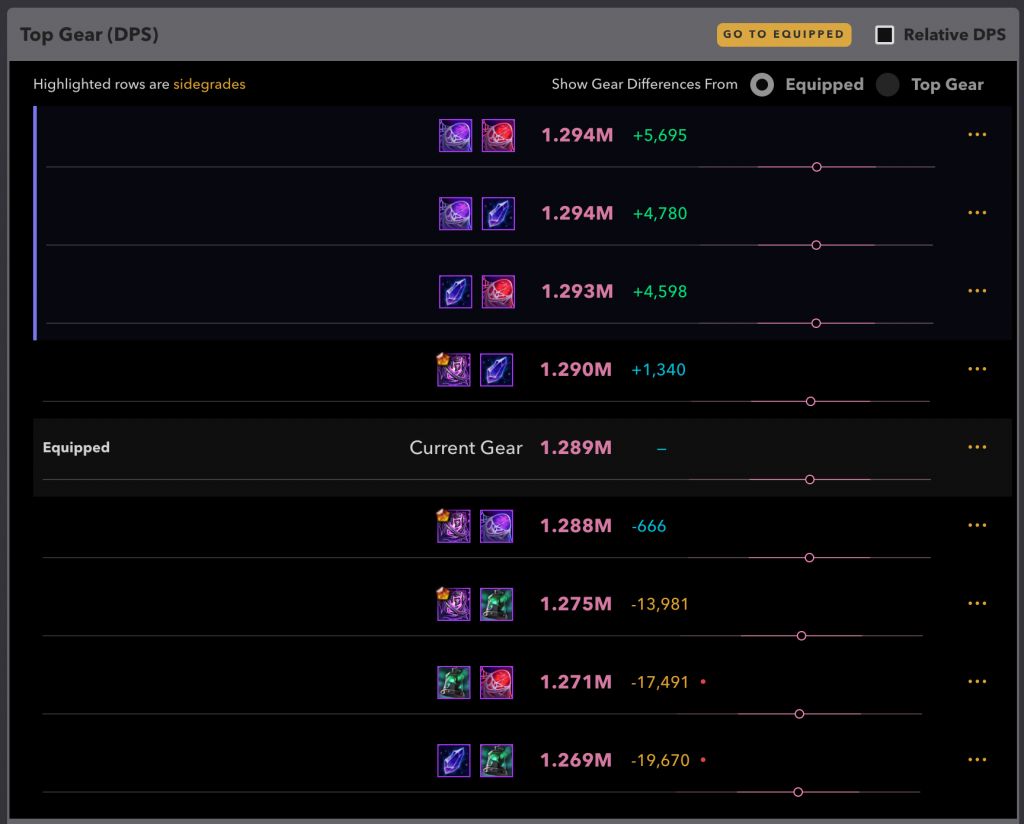This screenshot has height=824, width=1024.
Task: Click the orange sidegrades link text
Action: click(209, 85)
